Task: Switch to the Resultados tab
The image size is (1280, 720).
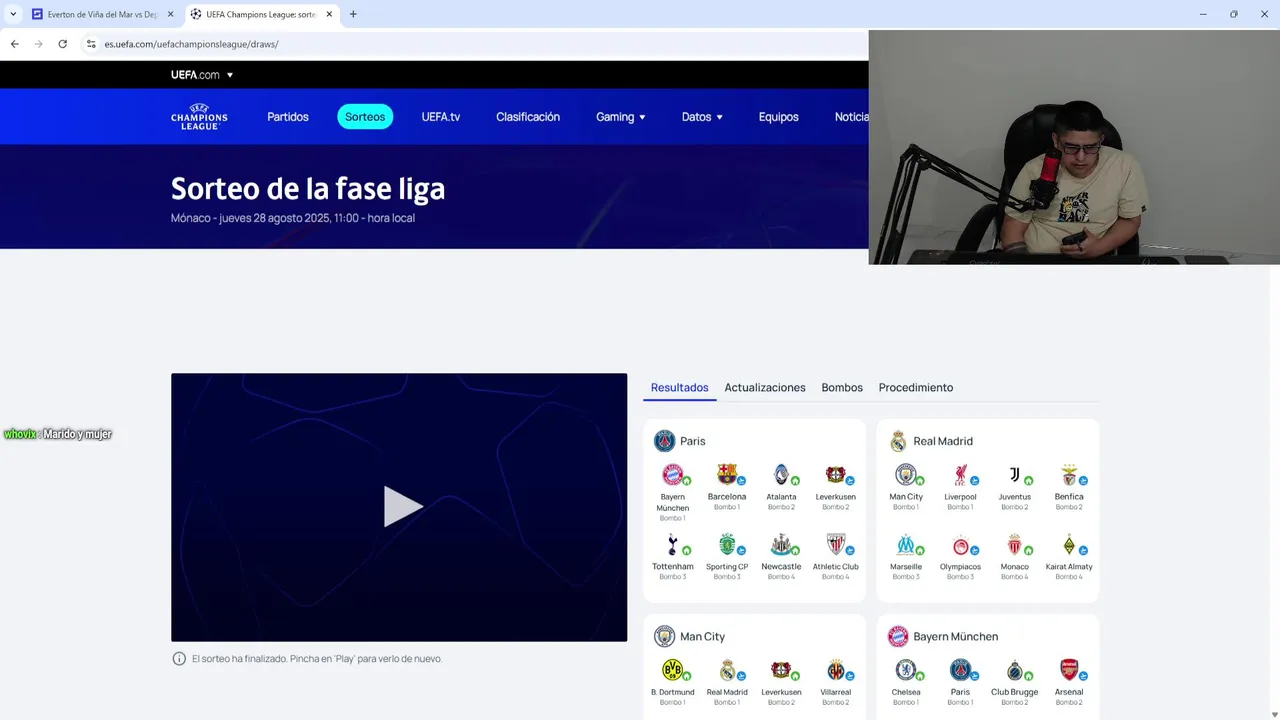Action: pyautogui.click(x=680, y=388)
